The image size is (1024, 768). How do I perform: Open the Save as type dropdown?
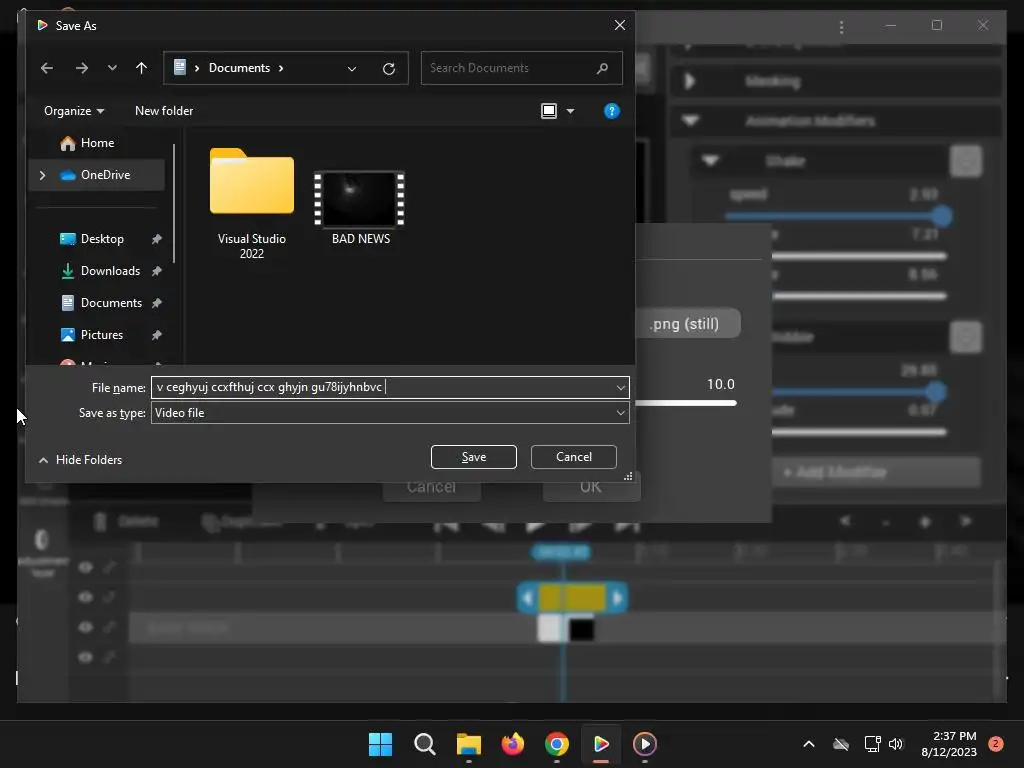coord(390,413)
